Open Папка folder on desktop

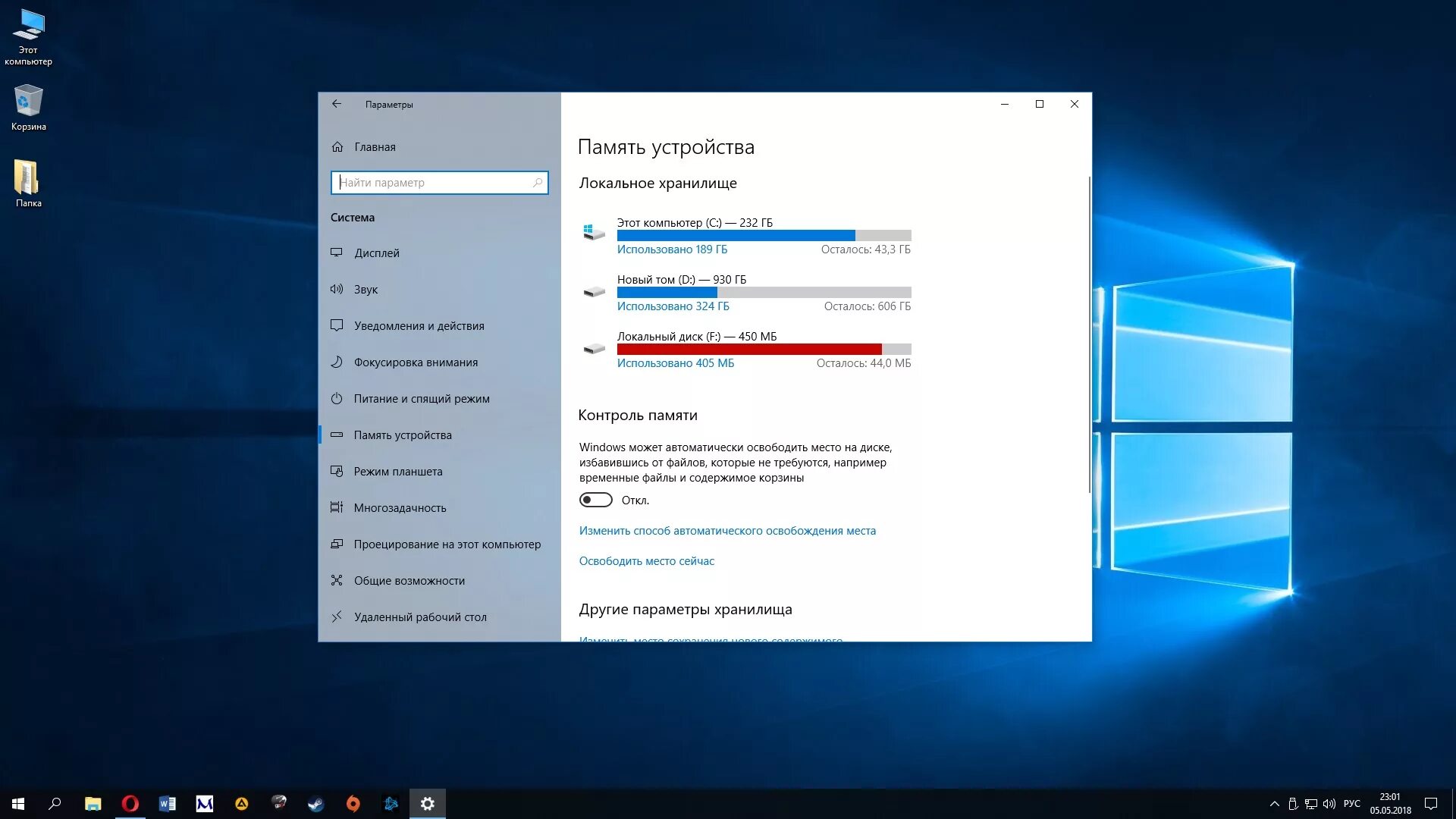pos(28,183)
